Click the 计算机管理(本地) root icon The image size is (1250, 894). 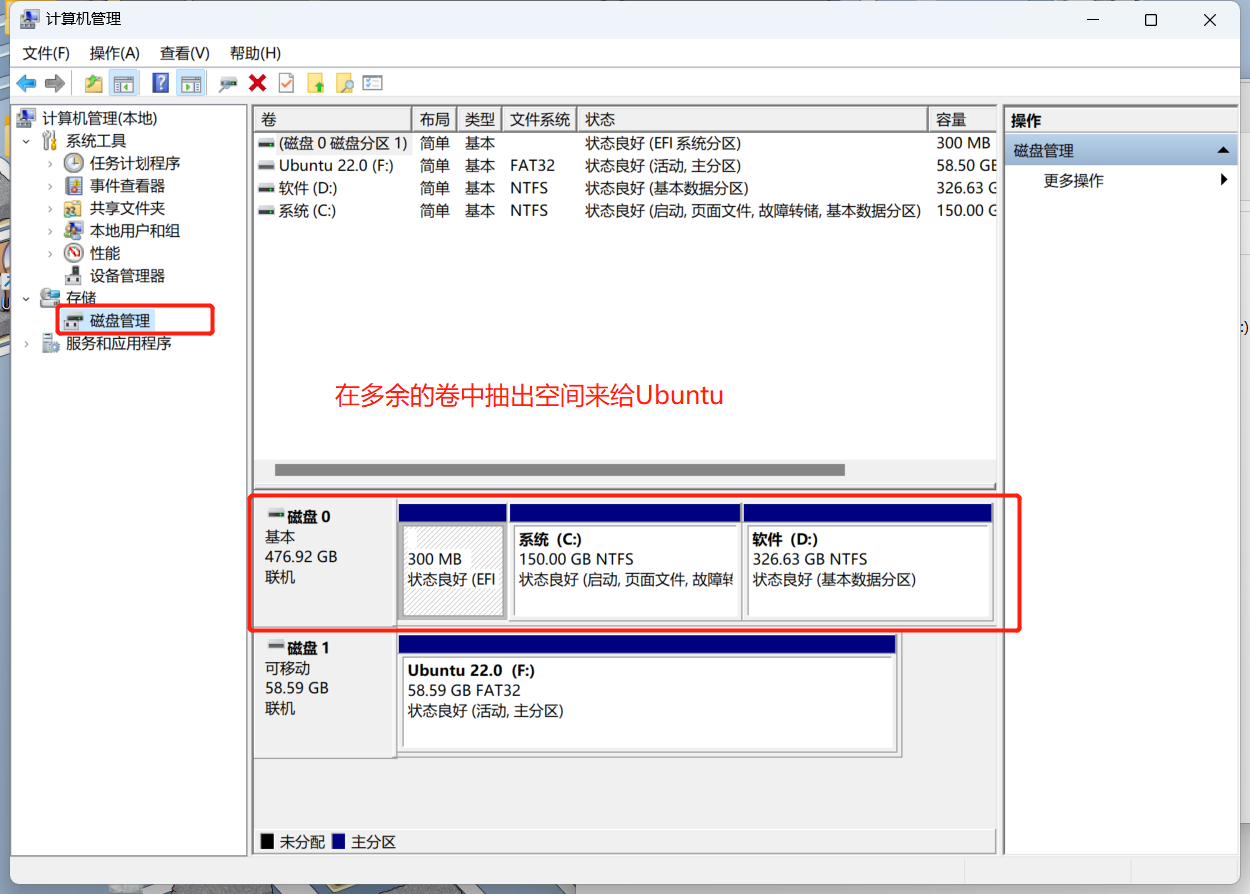[26, 118]
